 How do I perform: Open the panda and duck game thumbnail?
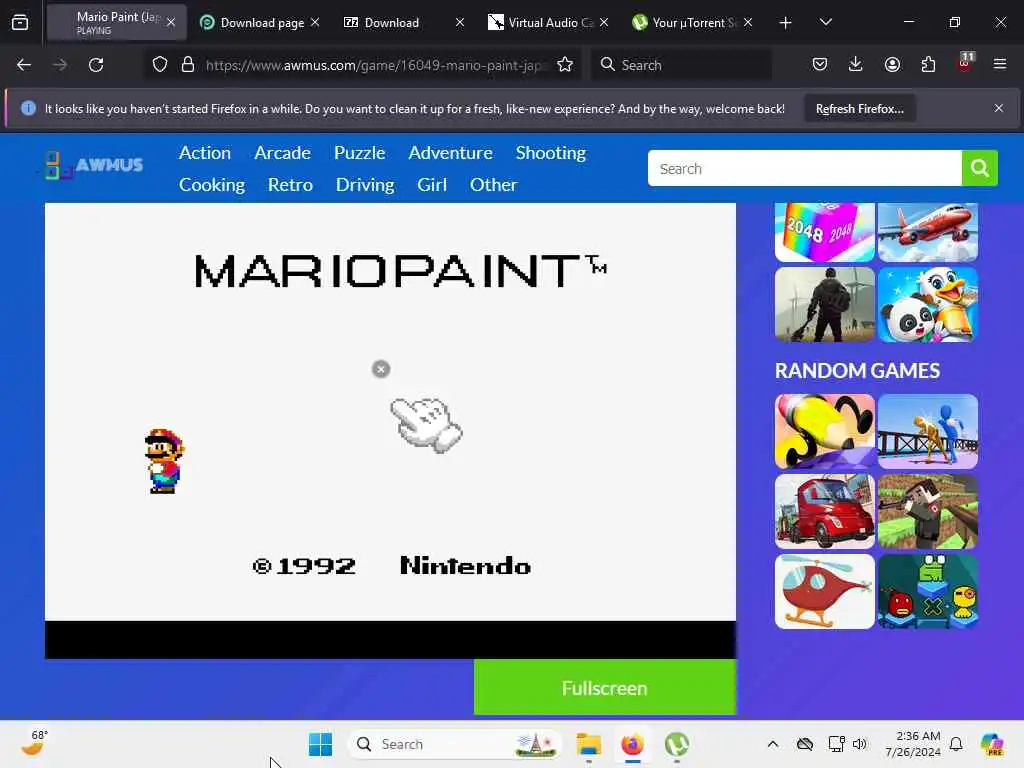coord(928,304)
